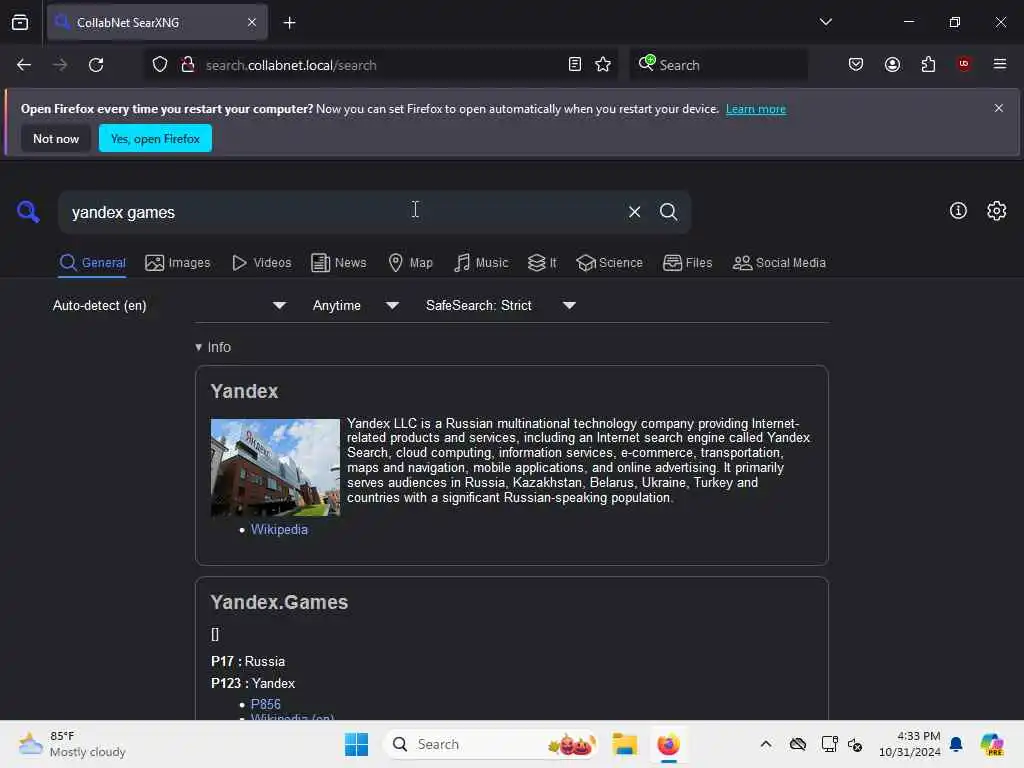Switch to the Files category tab
The image size is (1024, 768).
(688, 263)
